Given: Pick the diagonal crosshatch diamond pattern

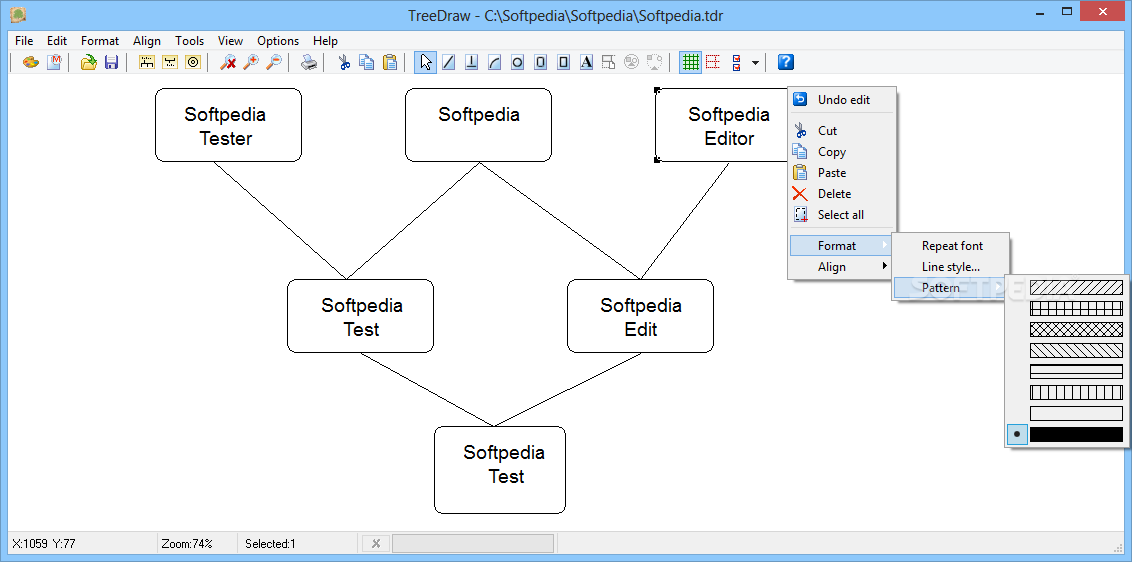Looking at the screenshot, I should 1076,329.
